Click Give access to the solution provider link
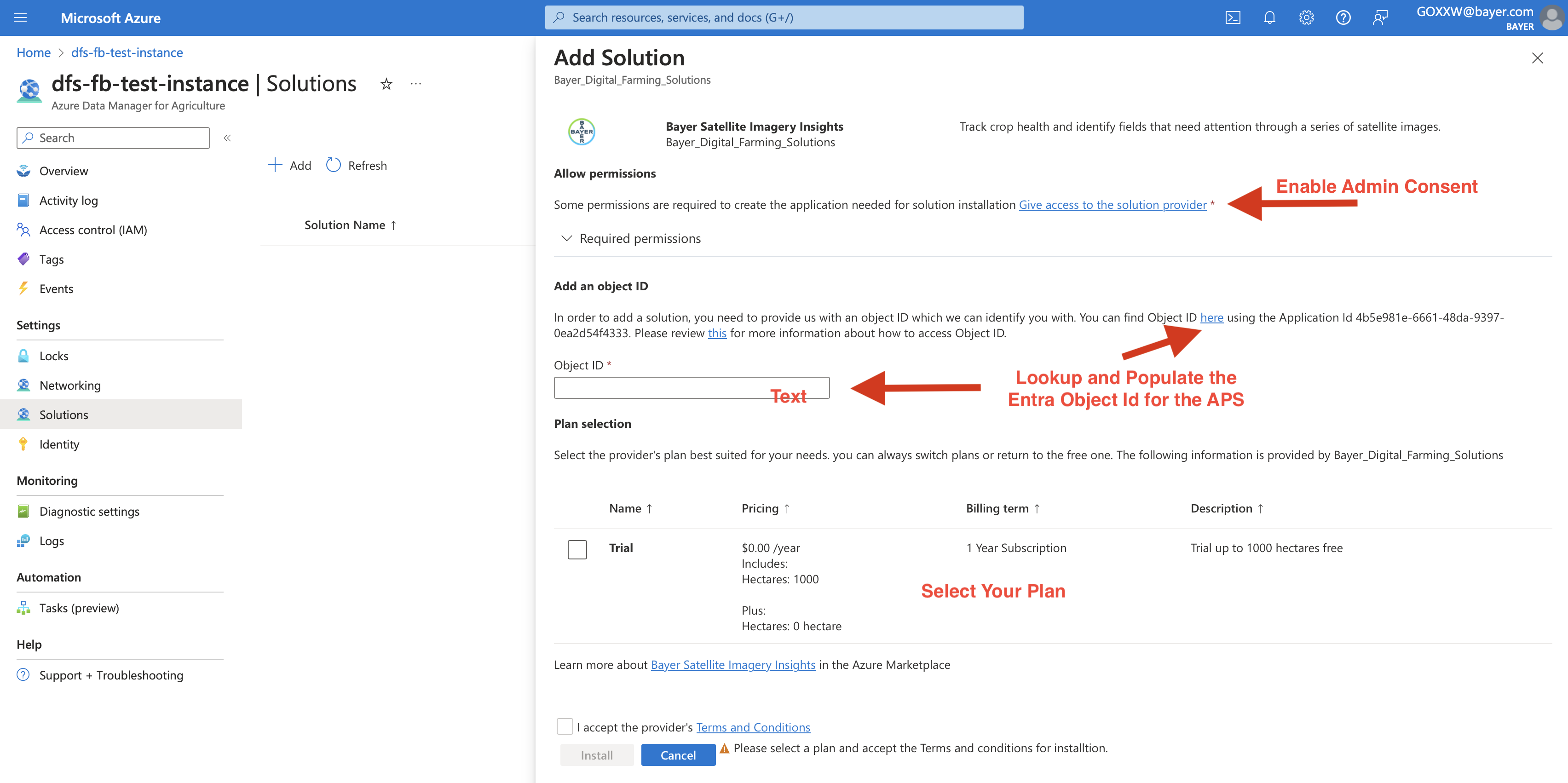 [1113, 205]
